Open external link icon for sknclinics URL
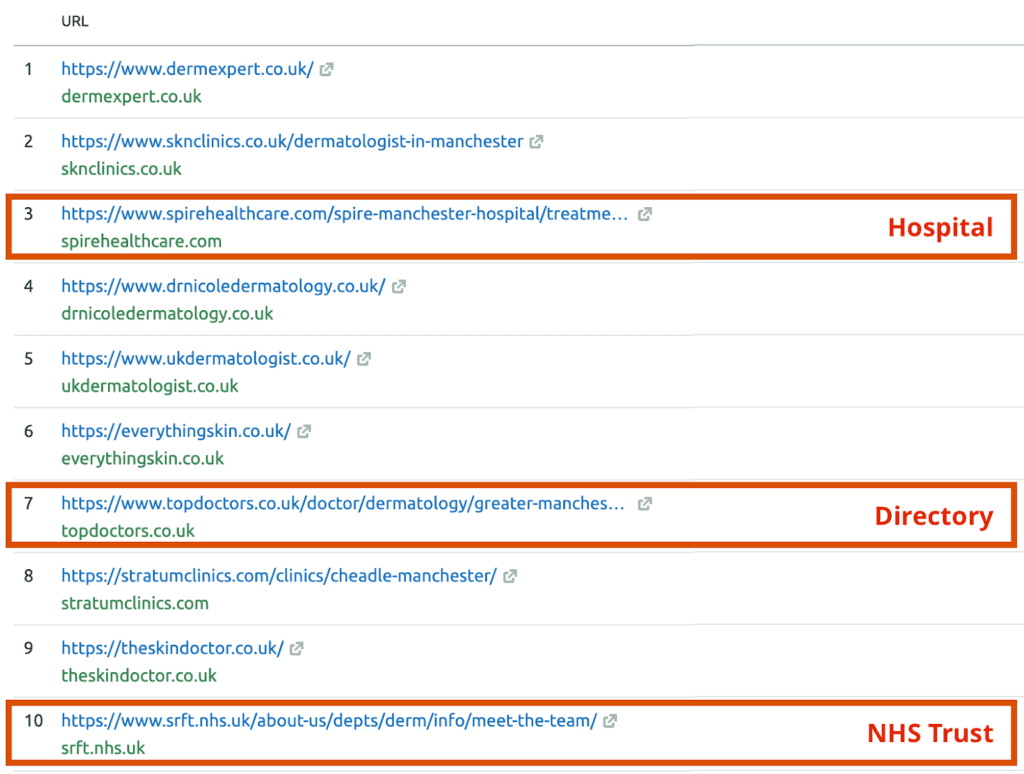 click(x=536, y=142)
